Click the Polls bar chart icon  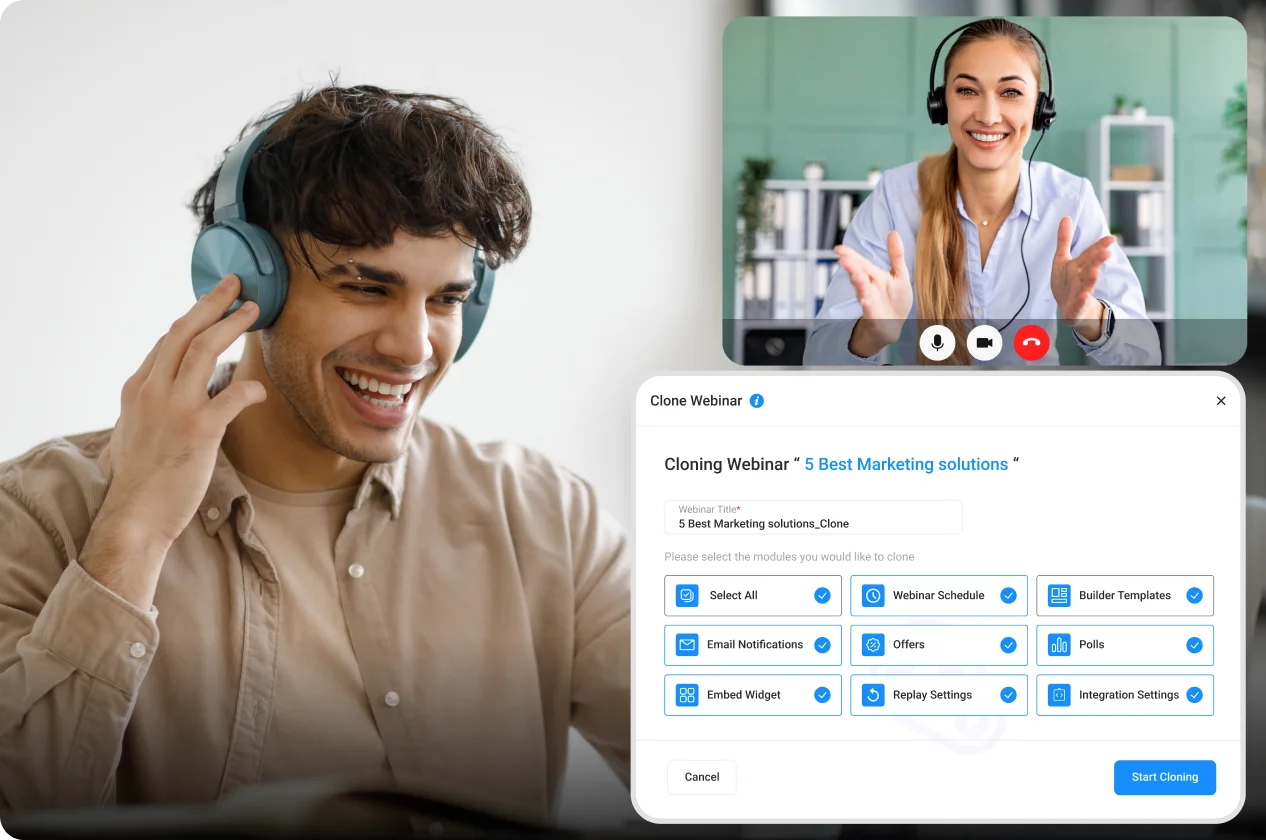click(1059, 645)
